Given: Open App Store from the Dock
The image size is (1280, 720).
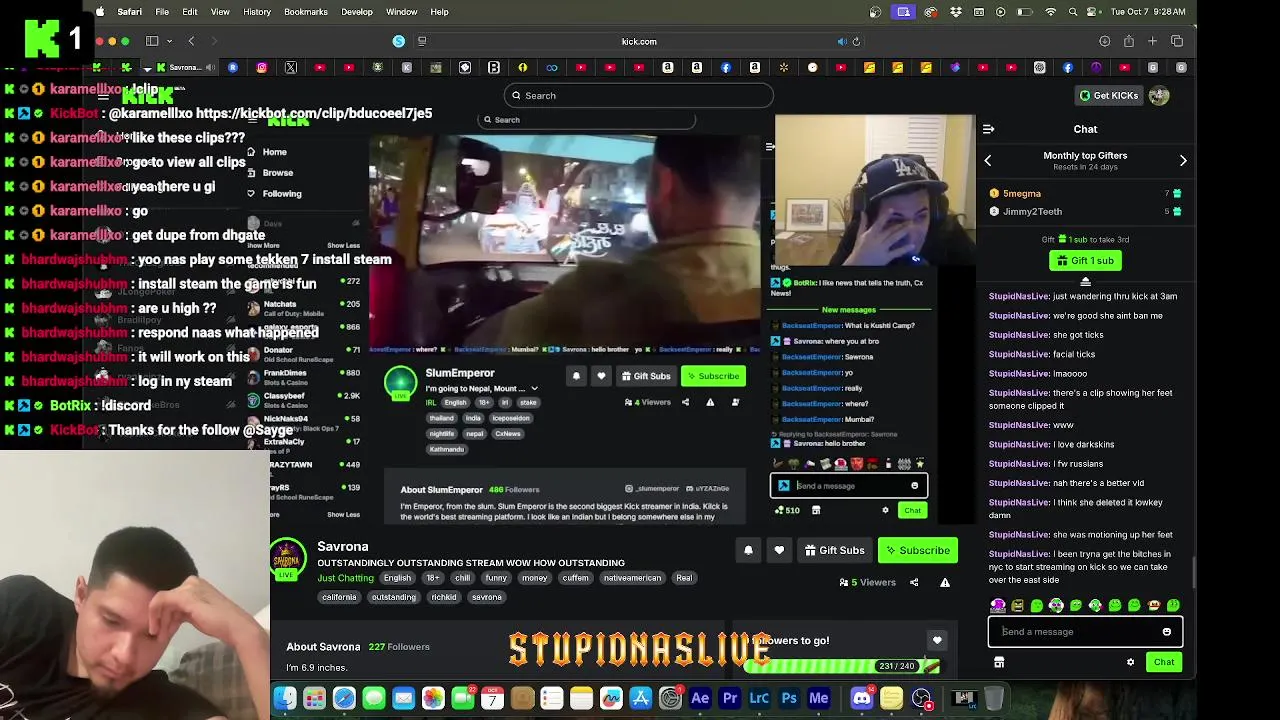Looking at the screenshot, I should coord(641,698).
